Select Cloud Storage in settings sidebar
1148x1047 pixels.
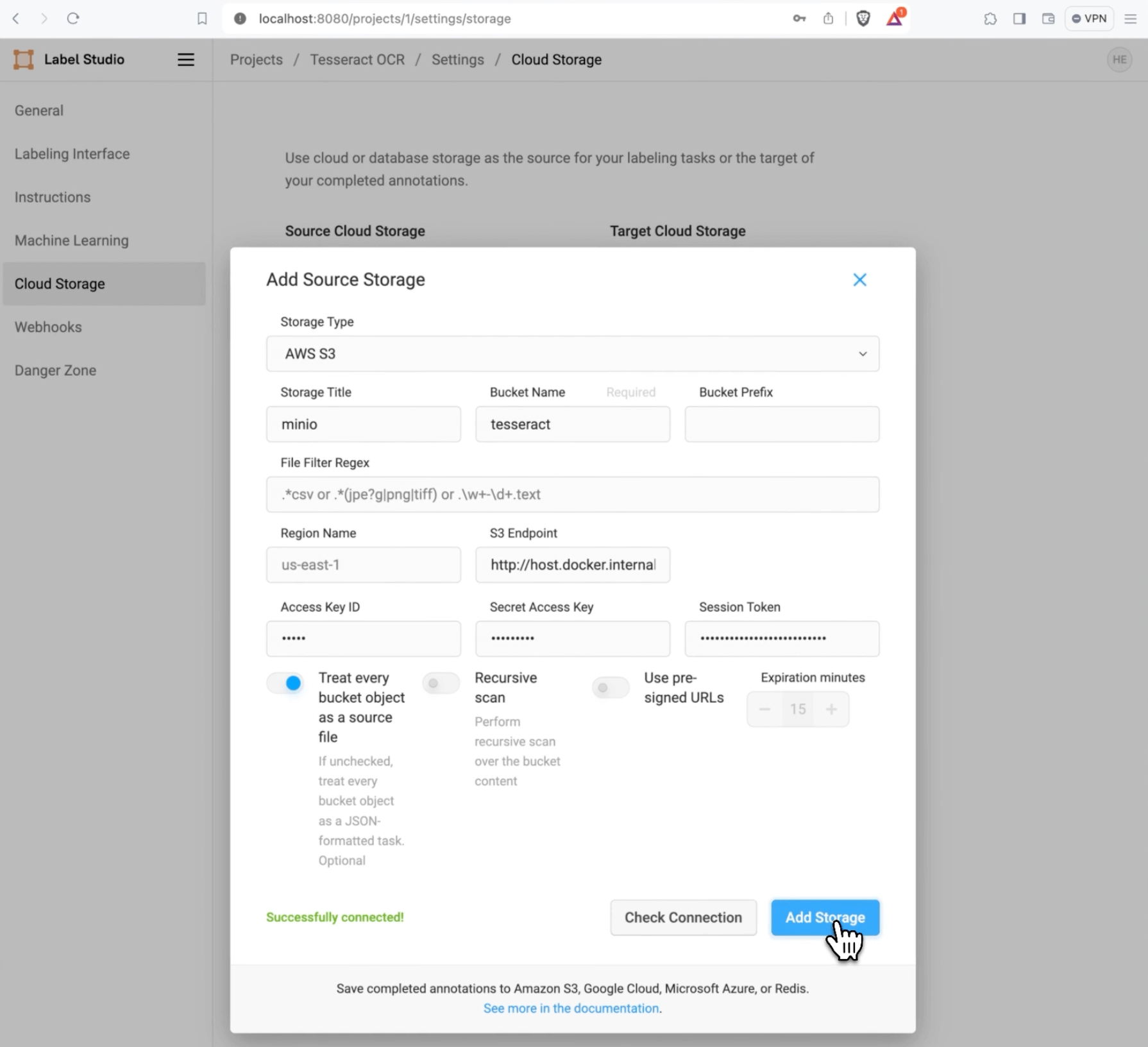coord(105,284)
